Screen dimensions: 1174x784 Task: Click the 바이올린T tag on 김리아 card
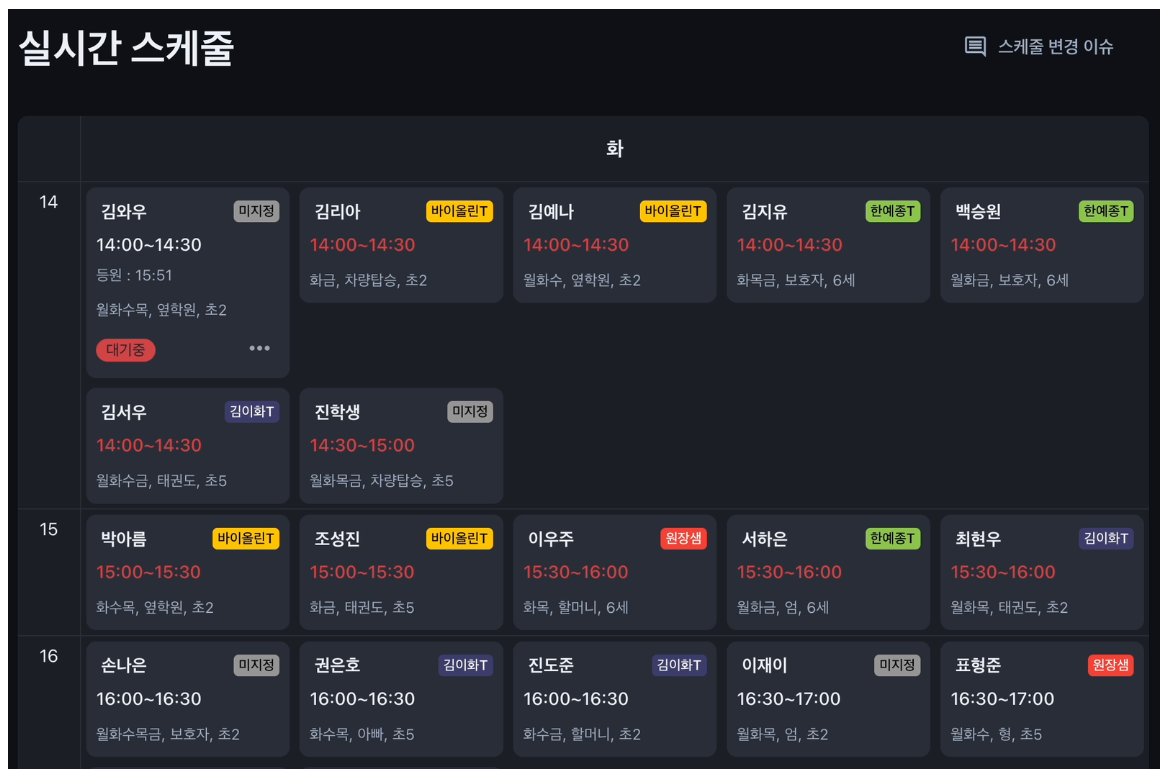click(460, 211)
